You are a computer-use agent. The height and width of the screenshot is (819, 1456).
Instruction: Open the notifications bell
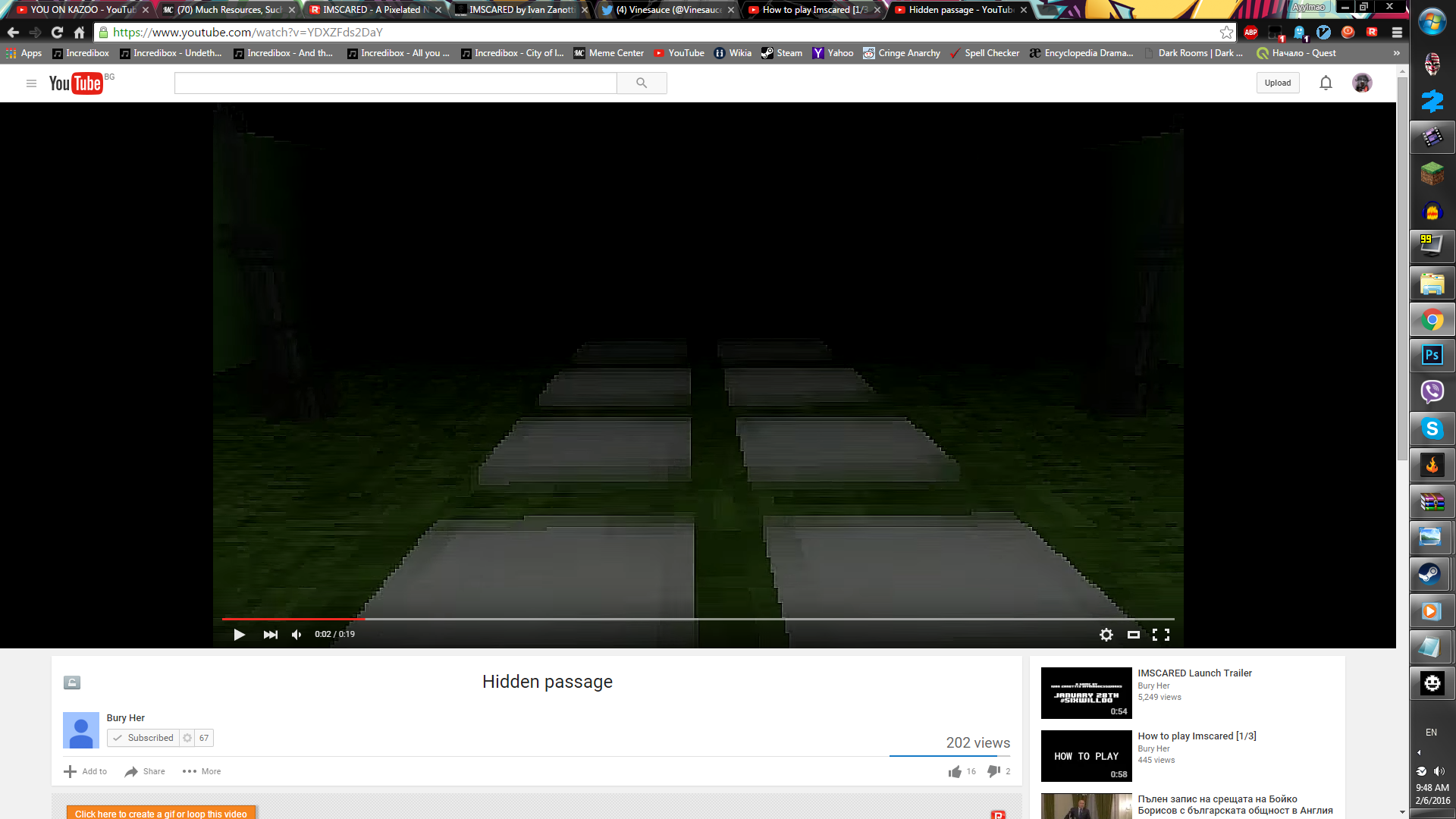(x=1325, y=83)
